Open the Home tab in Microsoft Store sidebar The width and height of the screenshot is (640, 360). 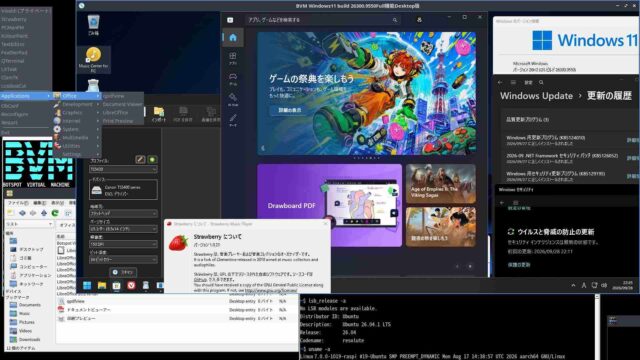[x=233, y=38]
